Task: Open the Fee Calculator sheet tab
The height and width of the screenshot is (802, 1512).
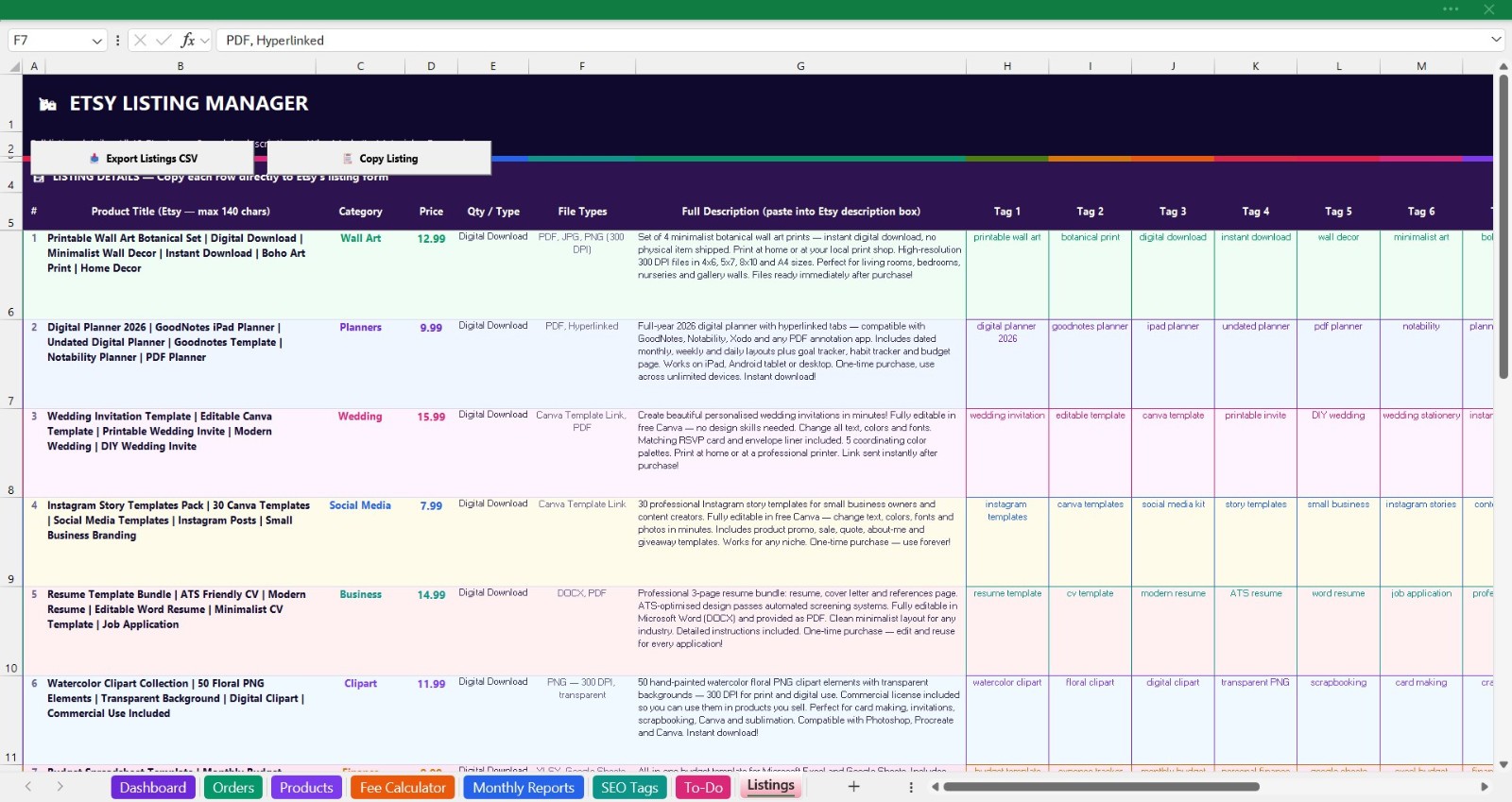Action: (403, 787)
